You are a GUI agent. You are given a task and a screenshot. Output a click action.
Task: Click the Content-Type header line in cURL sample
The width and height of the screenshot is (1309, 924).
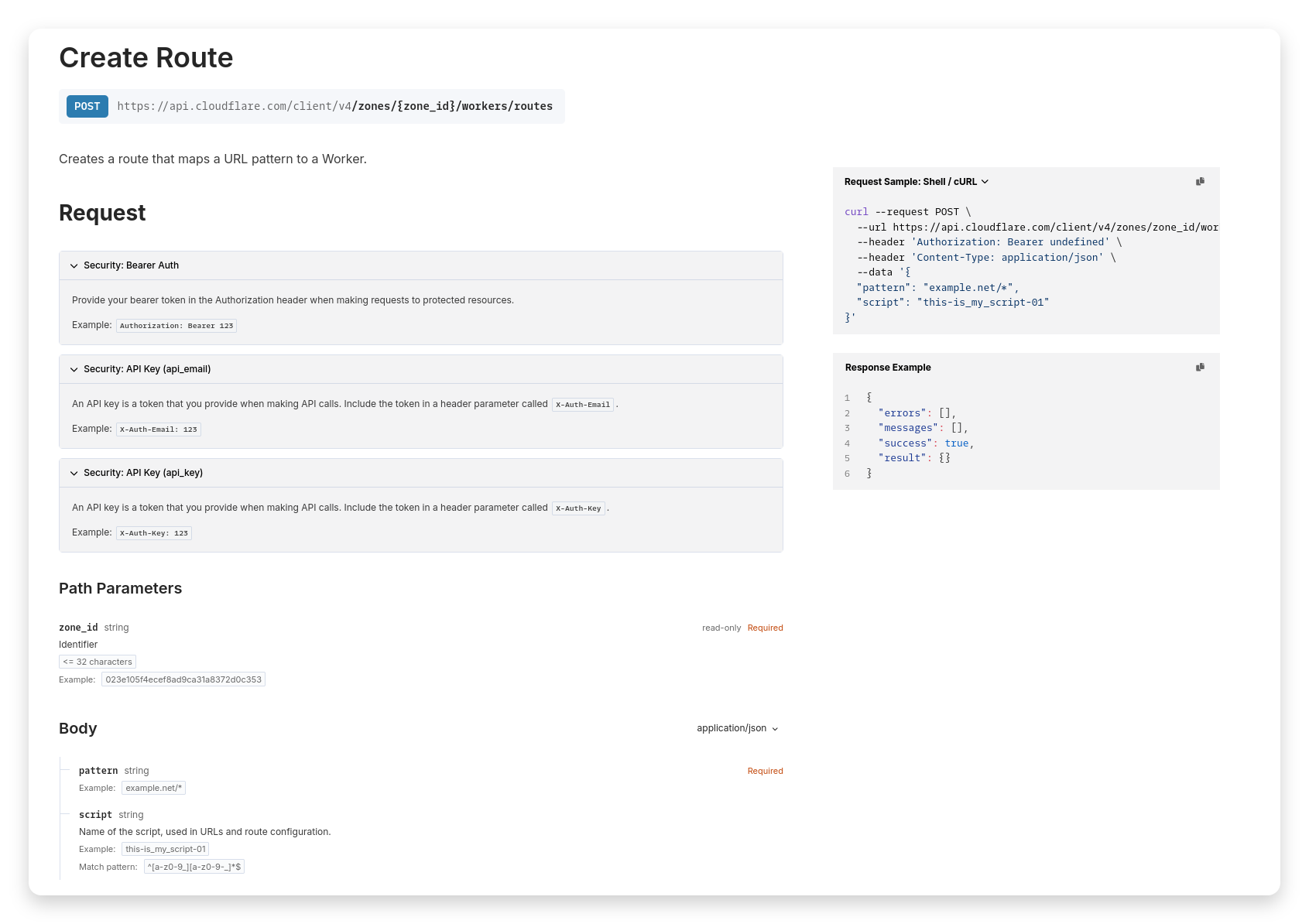click(x=986, y=258)
